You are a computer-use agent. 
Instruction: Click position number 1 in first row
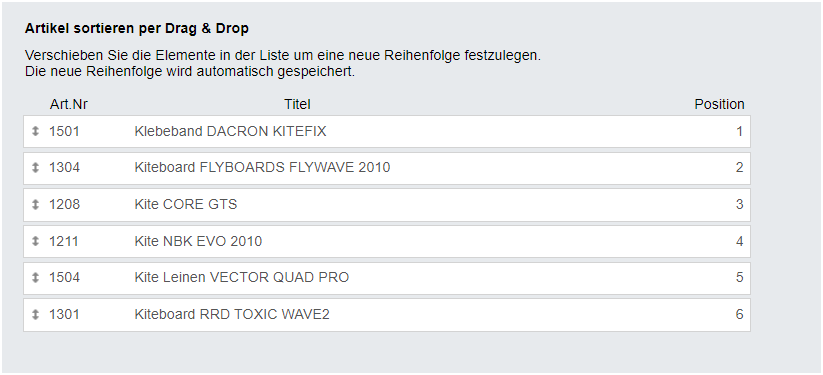click(740, 131)
